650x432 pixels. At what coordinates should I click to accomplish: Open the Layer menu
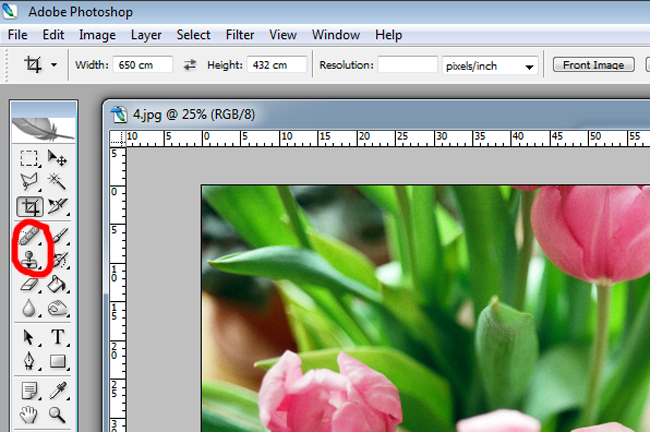[x=146, y=35]
